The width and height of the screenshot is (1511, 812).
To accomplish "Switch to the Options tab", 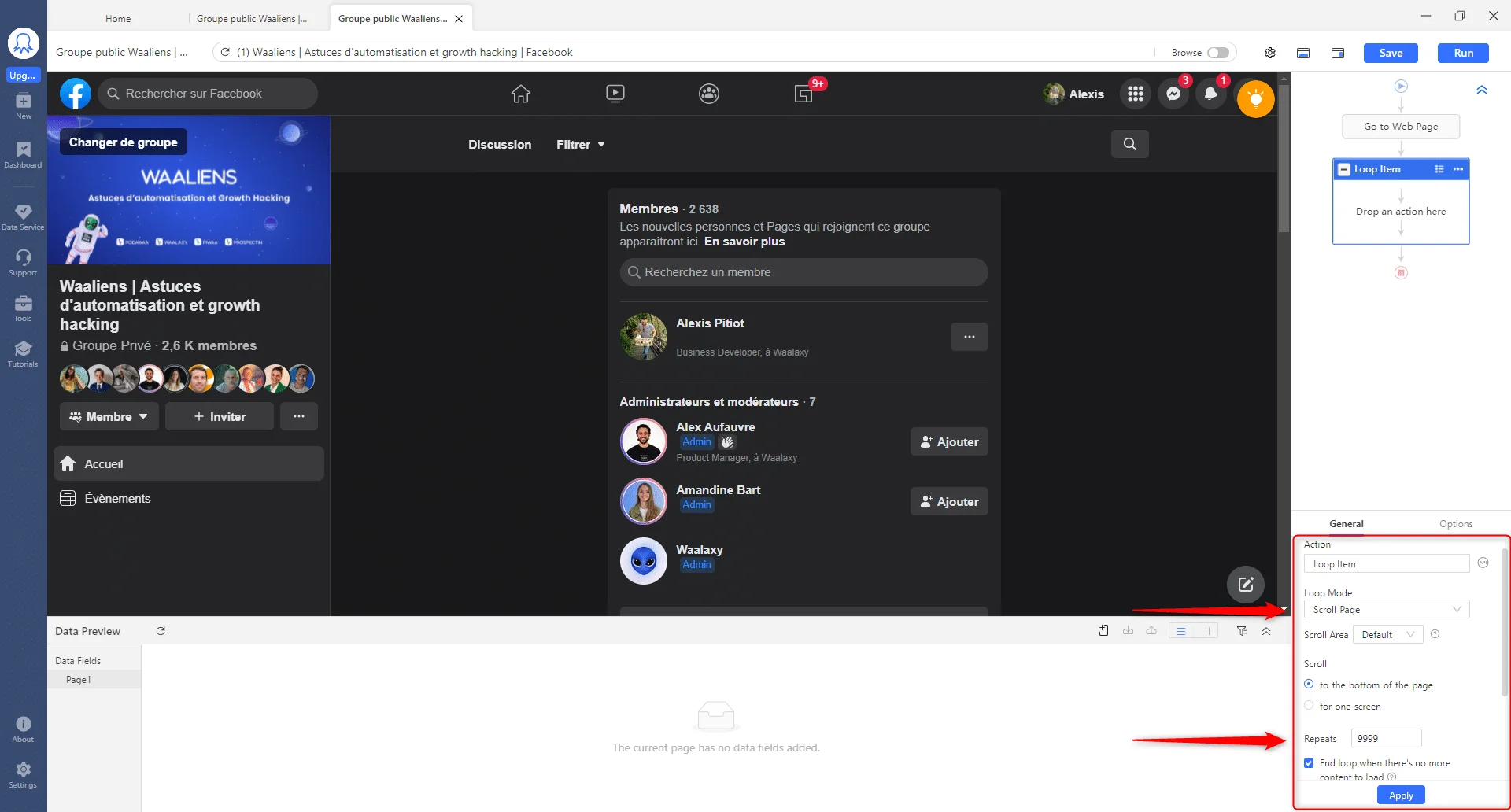I will [1456, 524].
